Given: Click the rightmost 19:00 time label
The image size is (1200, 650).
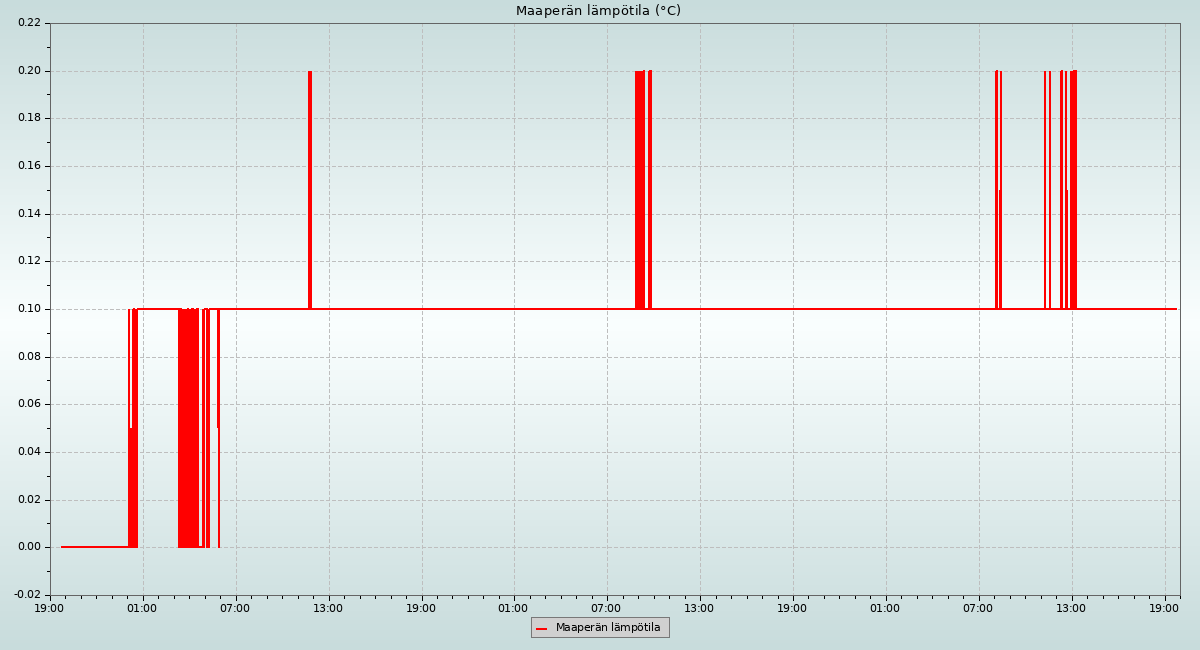Looking at the screenshot, I should tap(1164, 608).
